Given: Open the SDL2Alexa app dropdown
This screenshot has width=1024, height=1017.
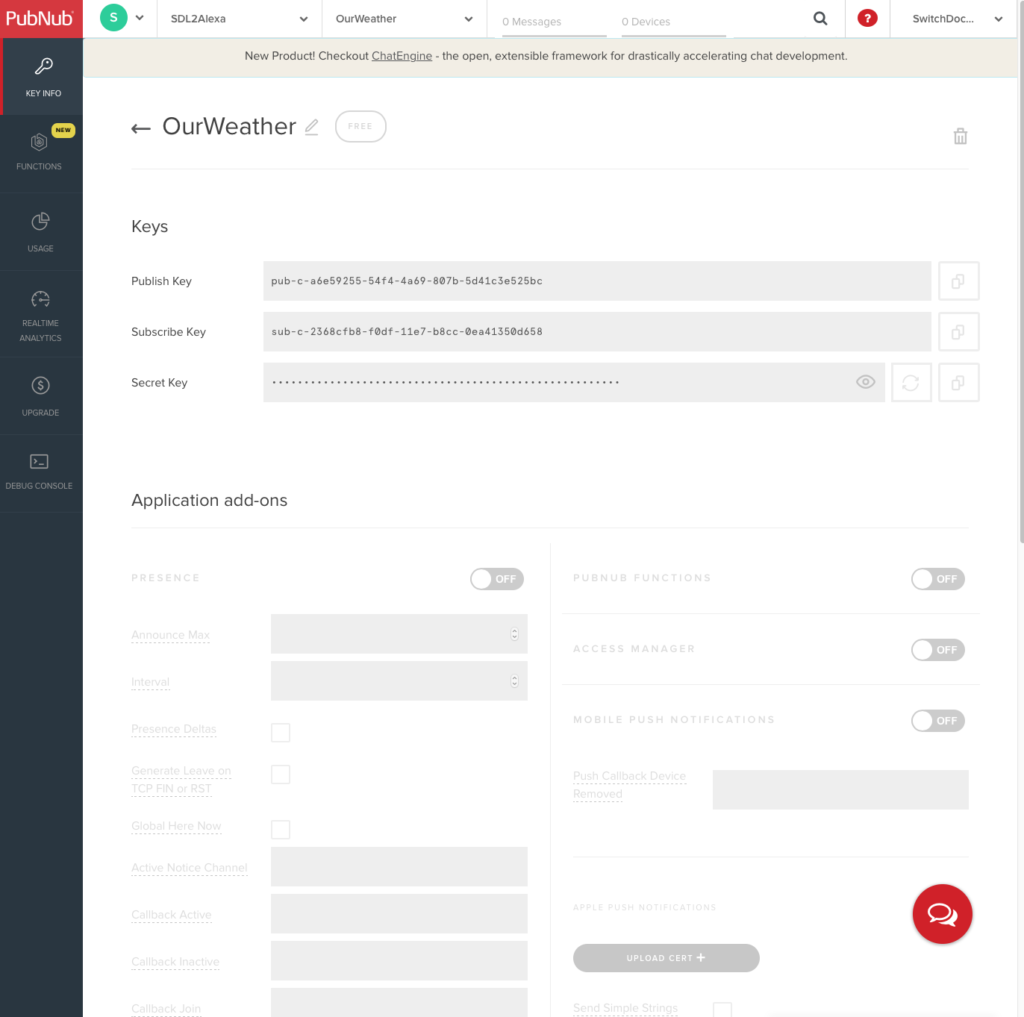Looking at the screenshot, I should pos(239,19).
